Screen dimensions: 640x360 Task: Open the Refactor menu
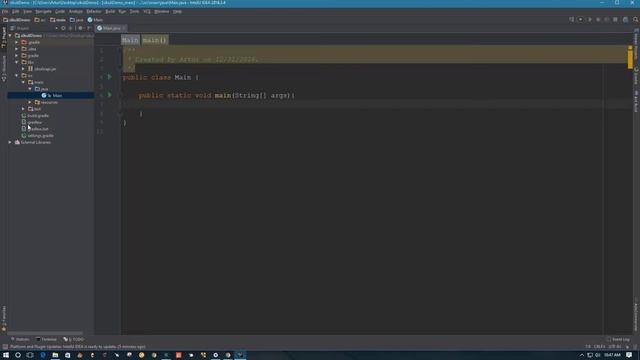tap(94, 11)
